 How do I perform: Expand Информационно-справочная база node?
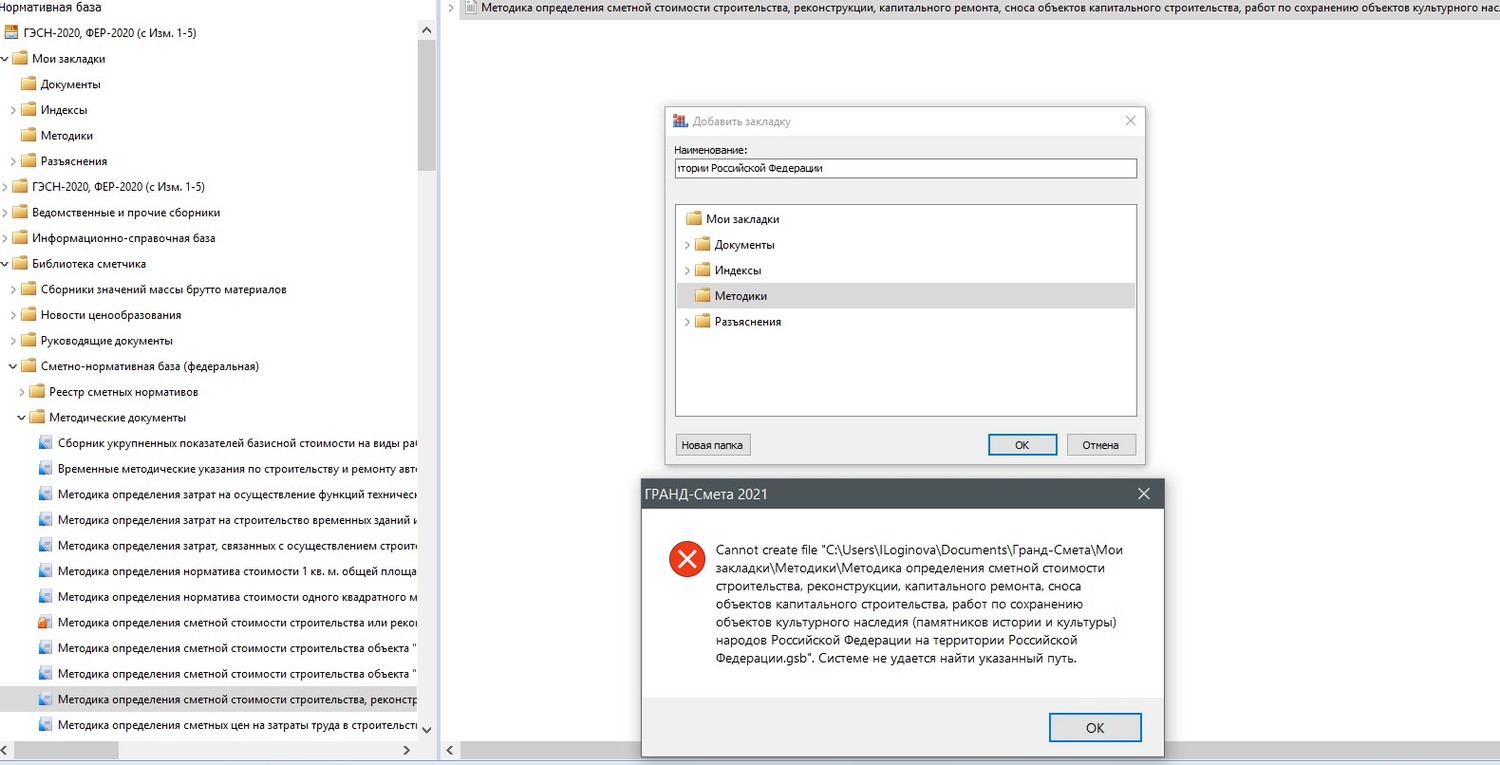coord(4,238)
